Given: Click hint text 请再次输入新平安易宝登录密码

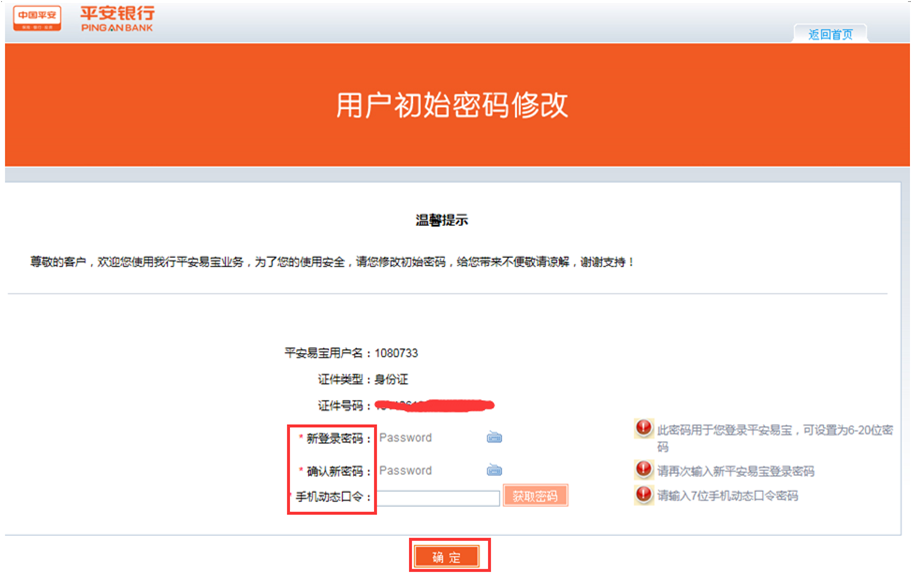Looking at the screenshot, I should click(x=736, y=471).
